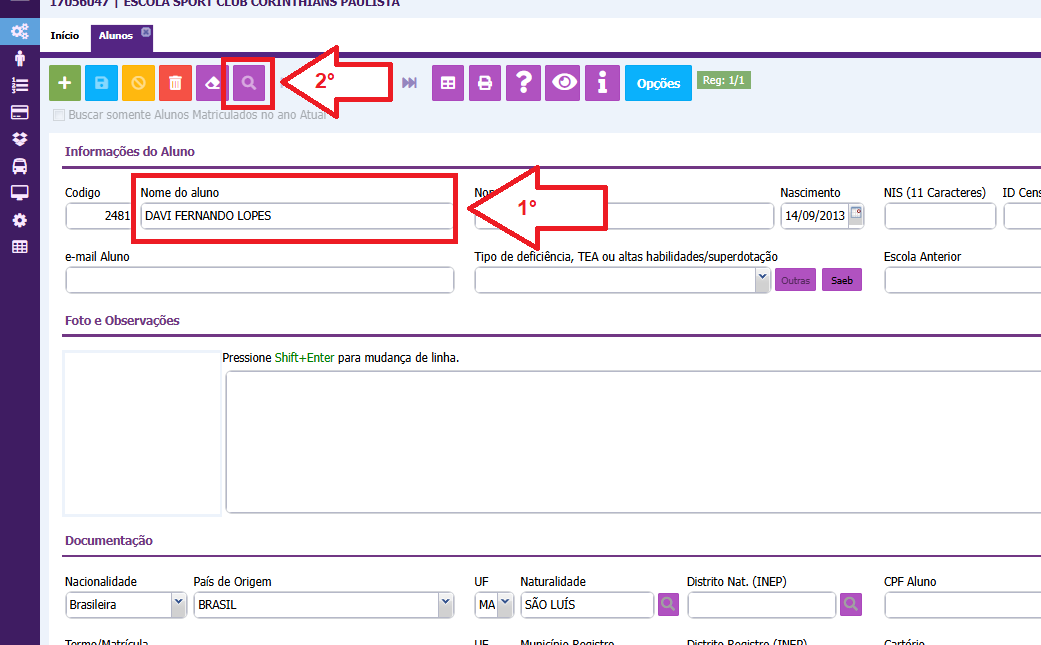This screenshot has height=645, width=1041.
Task: Open the info icon in the toolbar
Action: point(602,83)
